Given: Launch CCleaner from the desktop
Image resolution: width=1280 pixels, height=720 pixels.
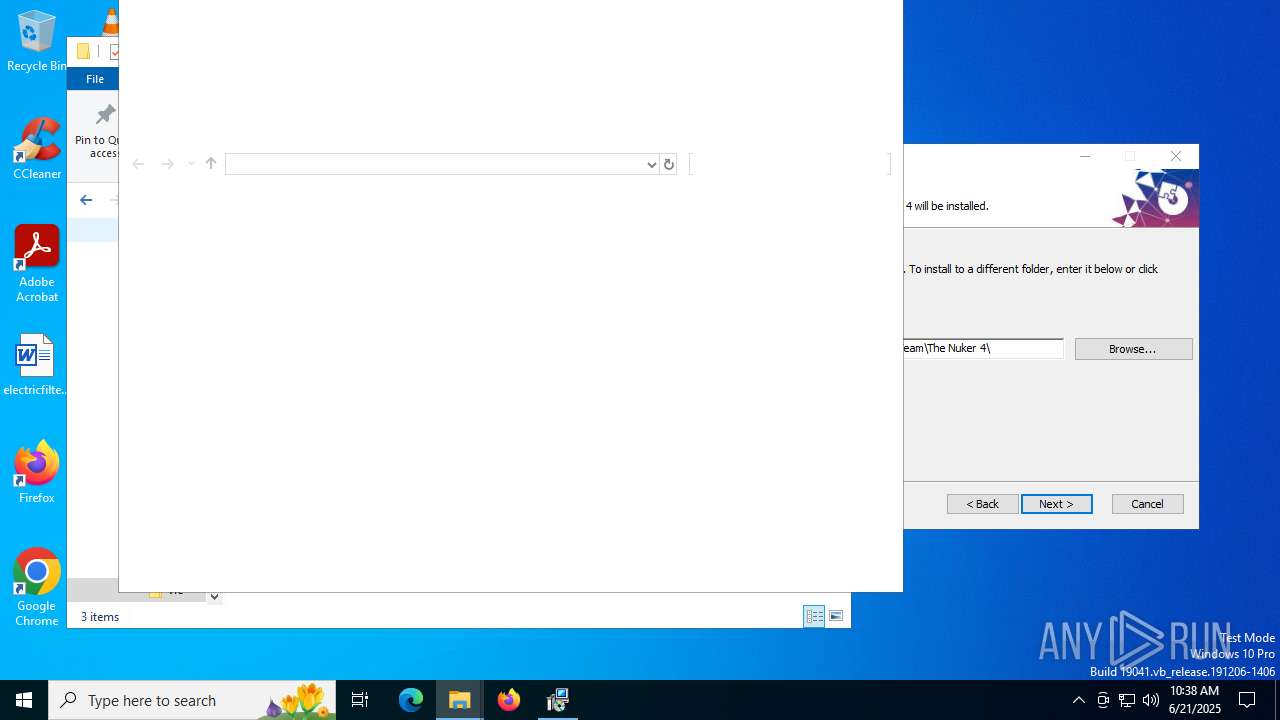Looking at the screenshot, I should [37, 148].
